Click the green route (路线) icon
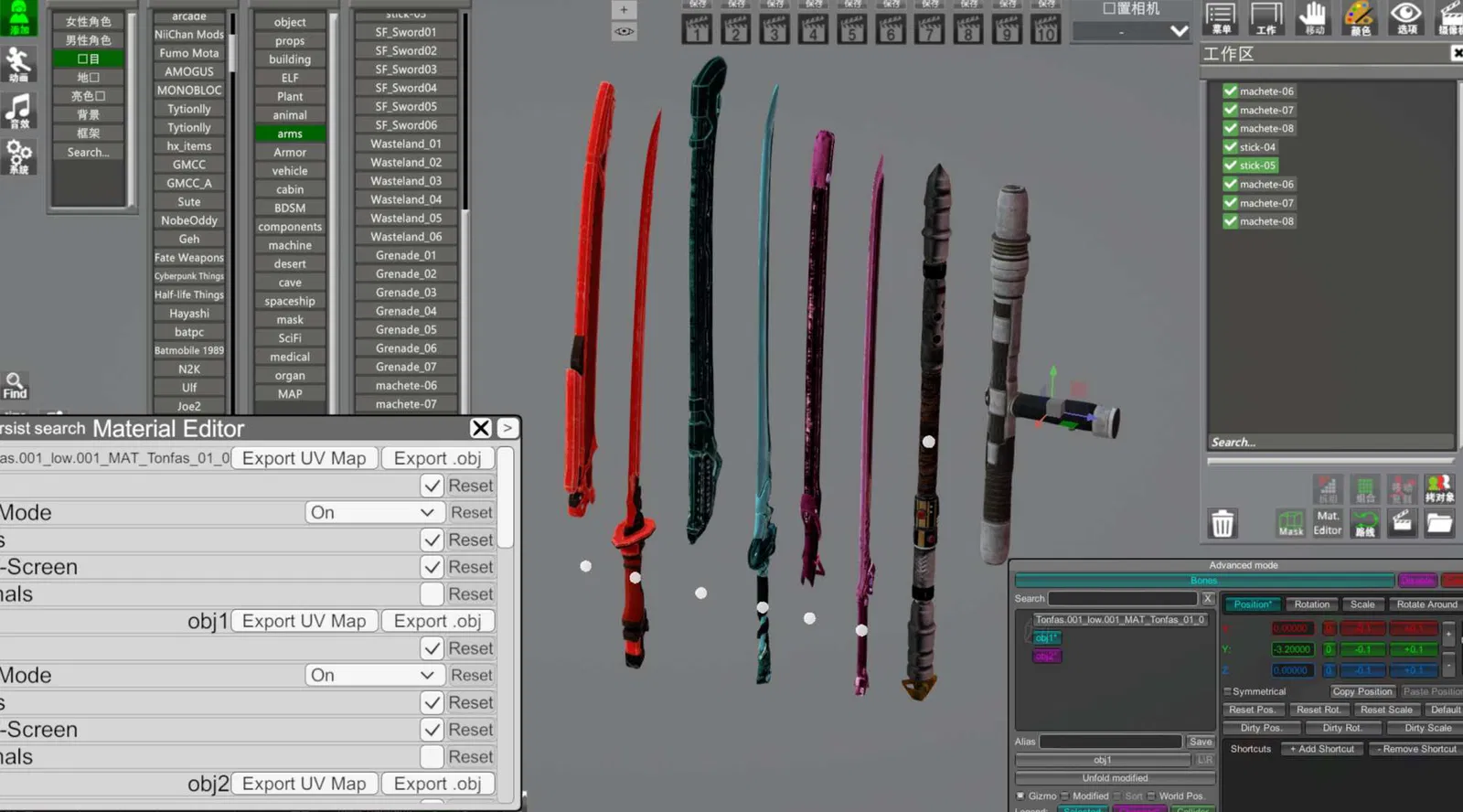1463x812 pixels. tap(1364, 523)
